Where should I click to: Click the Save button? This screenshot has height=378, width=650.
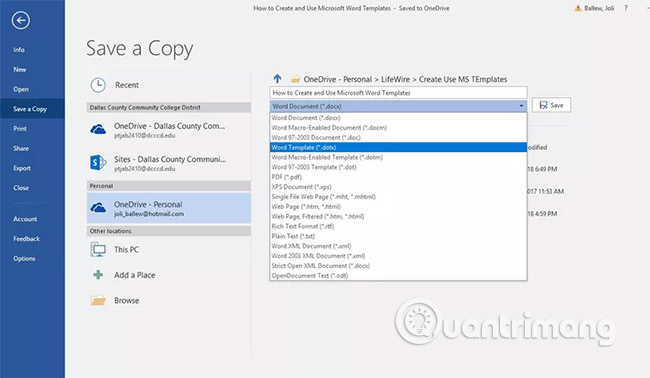pos(551,105)
